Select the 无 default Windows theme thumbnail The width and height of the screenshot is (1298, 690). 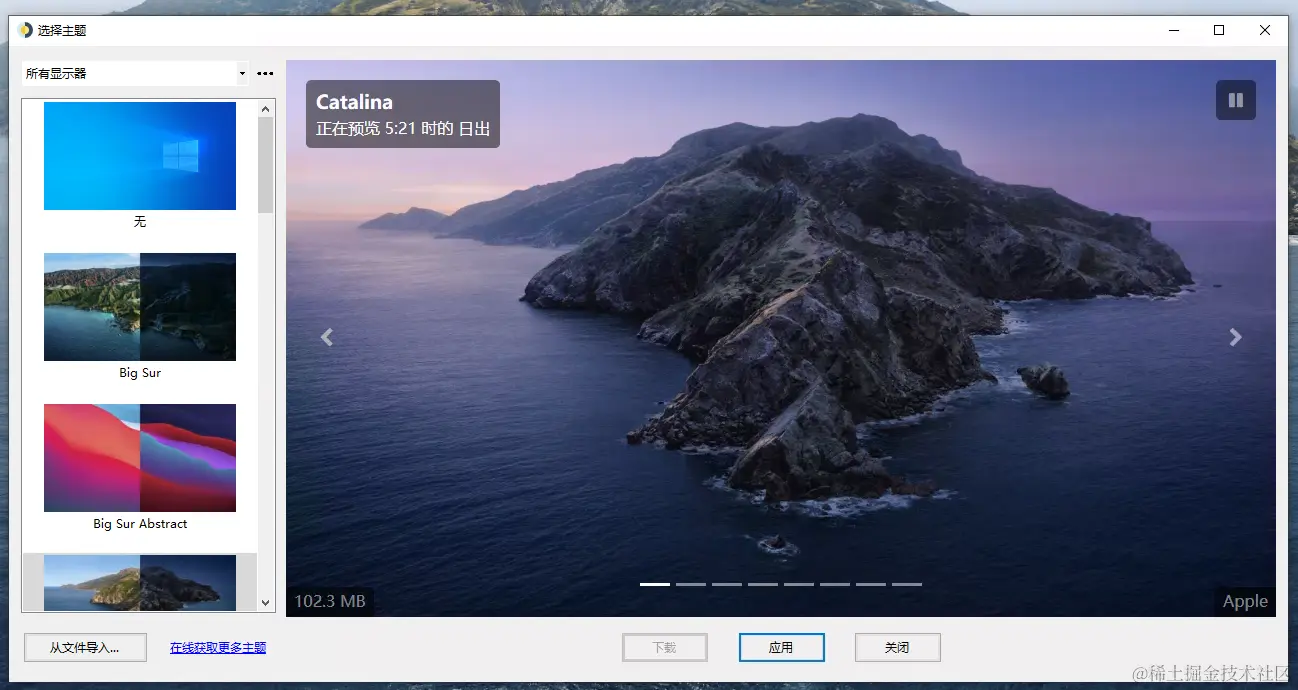tap(140, 156)
